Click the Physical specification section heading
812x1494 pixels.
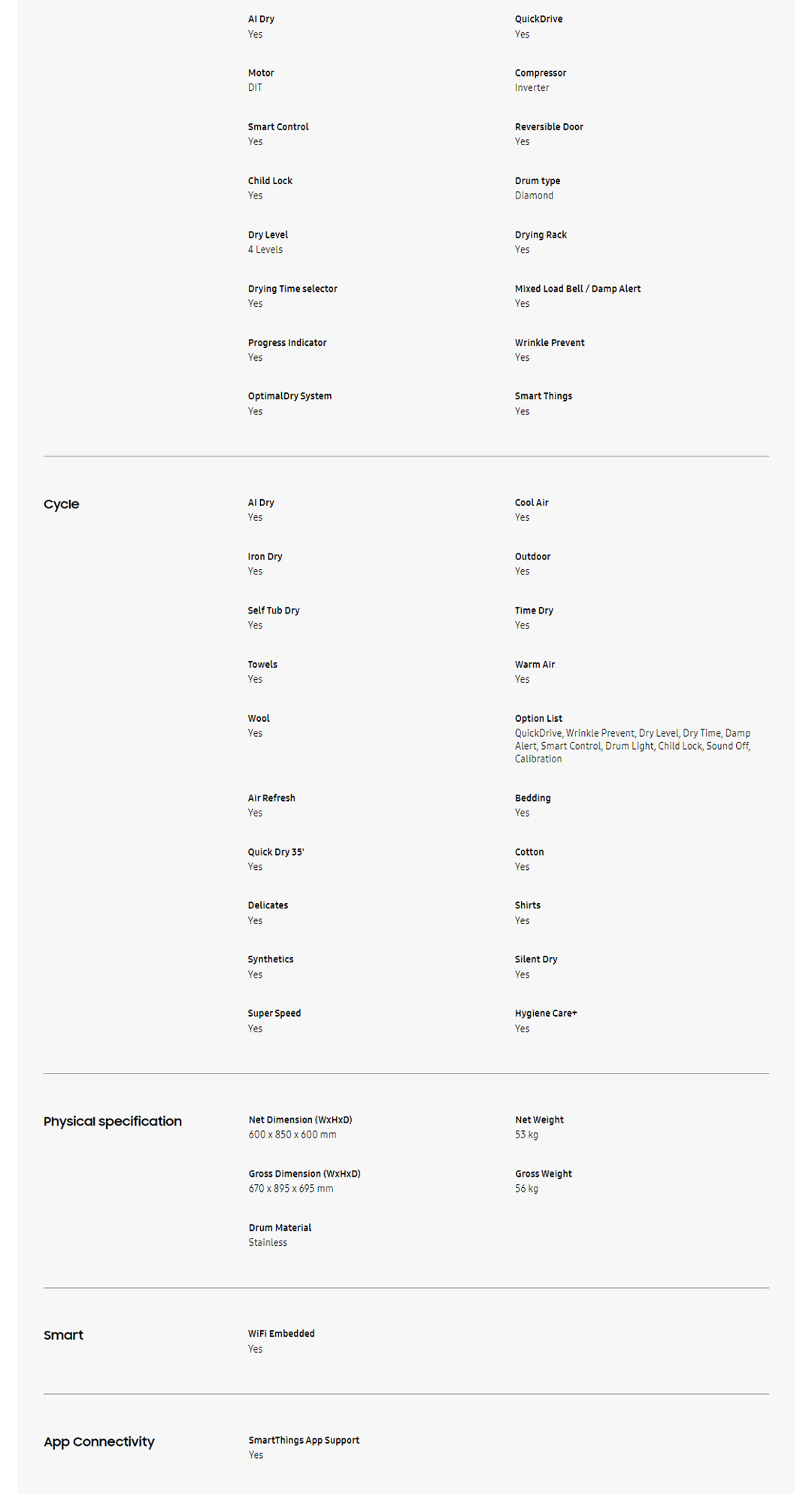(x=112, y=1121)
